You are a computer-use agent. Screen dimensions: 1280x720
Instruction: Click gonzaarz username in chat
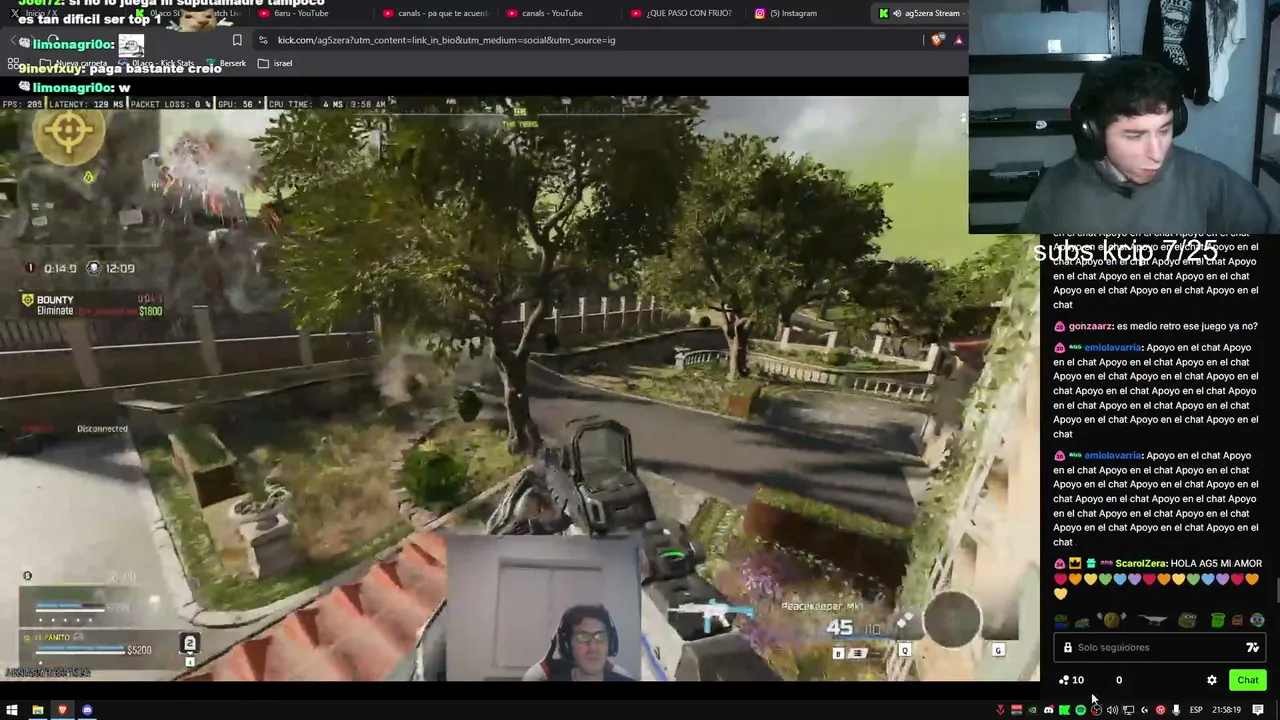(x=1090, y=326)
